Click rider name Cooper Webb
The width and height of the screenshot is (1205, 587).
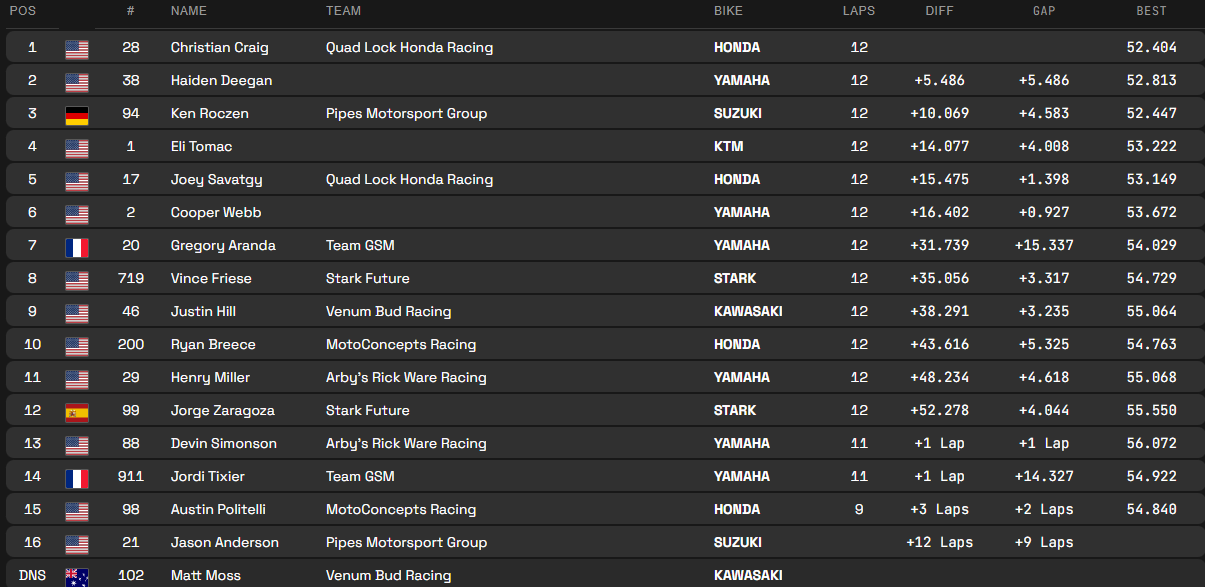pos(215,212)
